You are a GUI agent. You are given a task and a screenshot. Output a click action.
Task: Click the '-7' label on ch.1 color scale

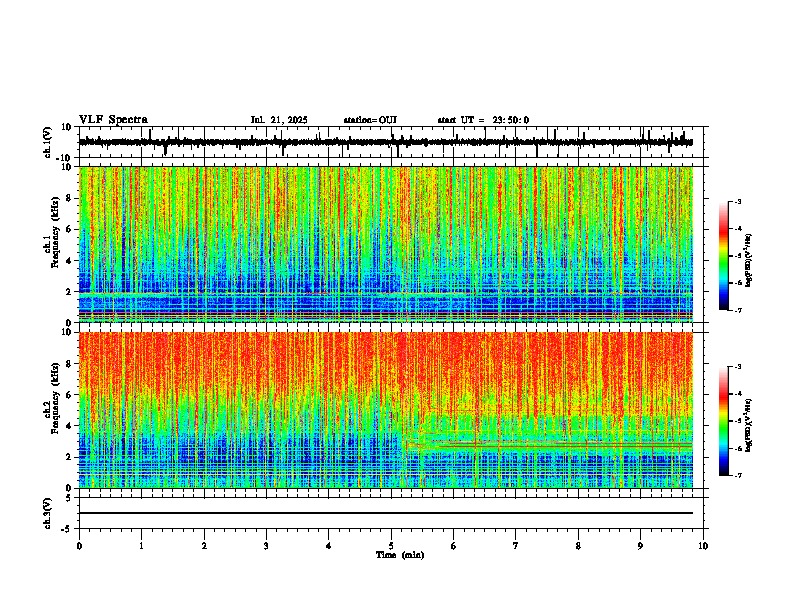pos(738,310)
